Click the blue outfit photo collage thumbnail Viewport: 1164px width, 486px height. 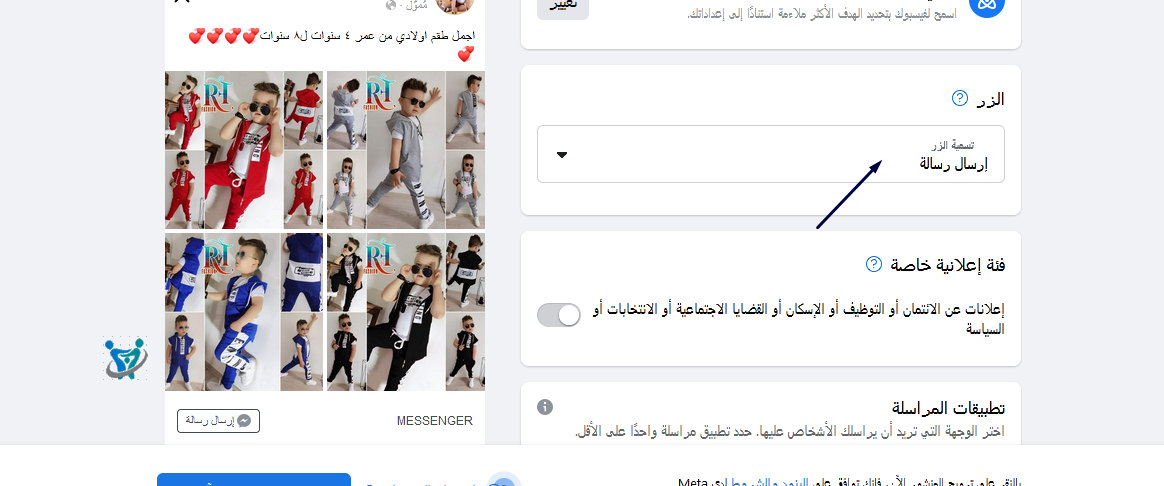click(x=243, y=312)
